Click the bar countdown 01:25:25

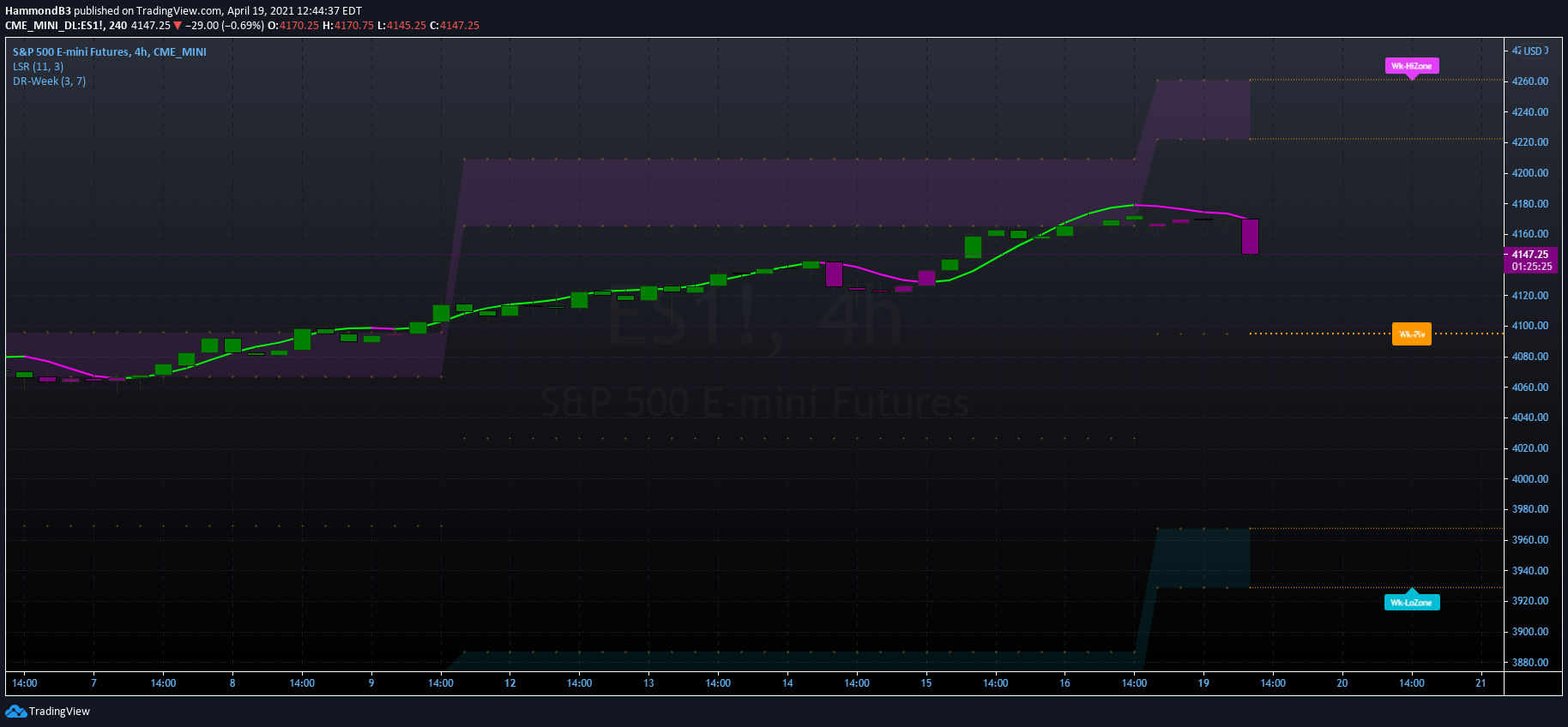1532,267
